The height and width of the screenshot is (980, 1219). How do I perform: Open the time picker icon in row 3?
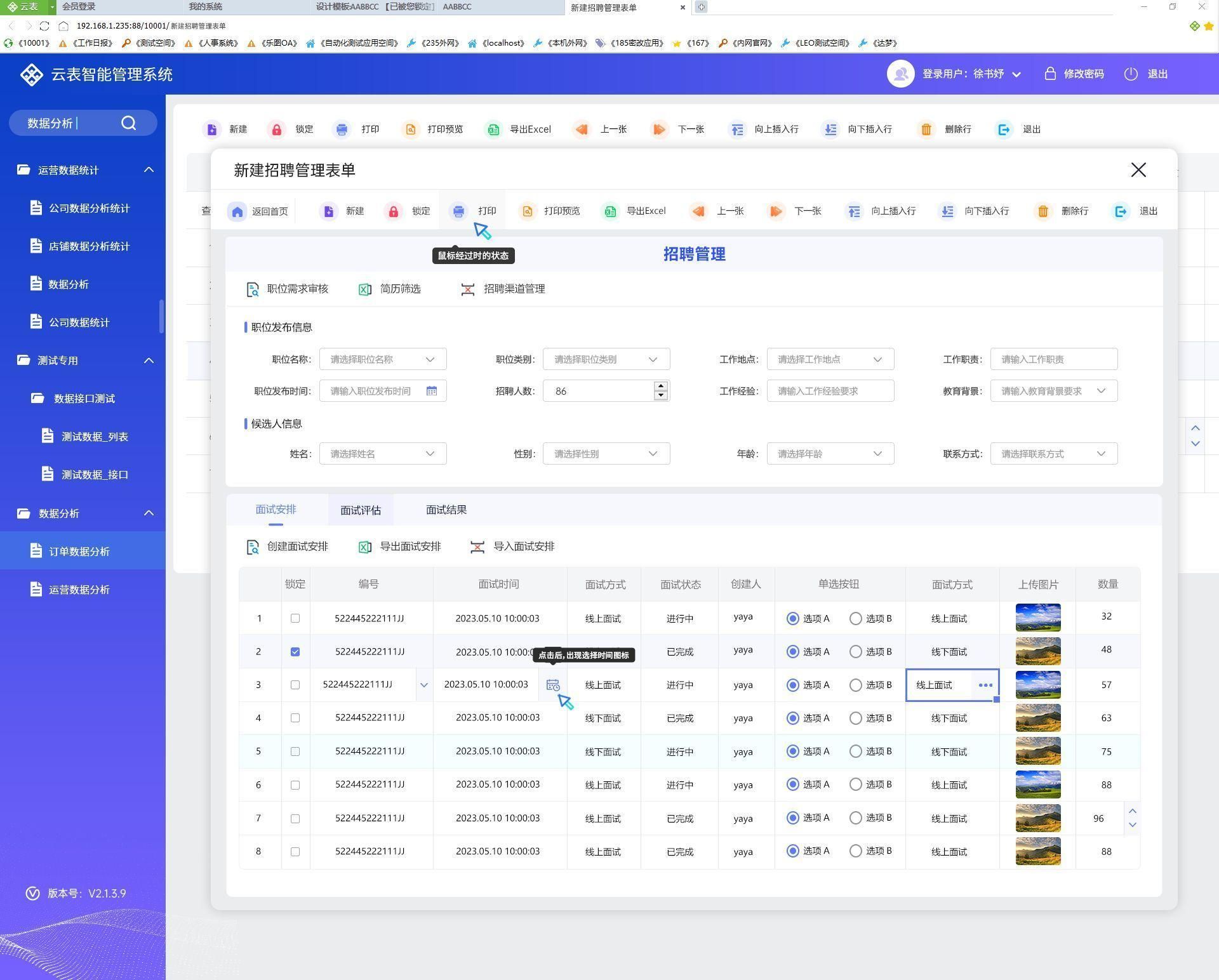553,685
